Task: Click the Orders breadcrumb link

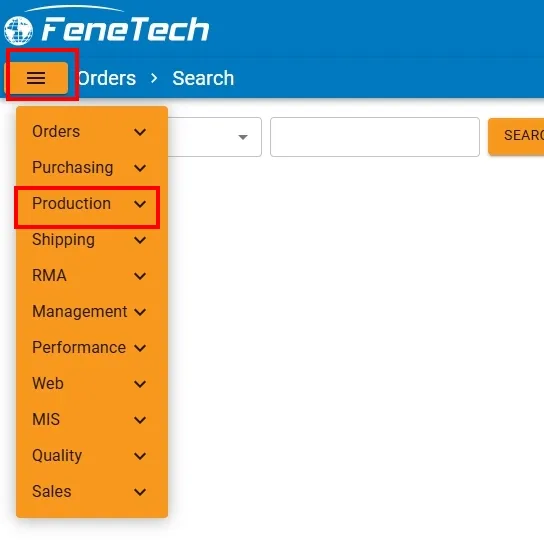Action: coord(107,78)
